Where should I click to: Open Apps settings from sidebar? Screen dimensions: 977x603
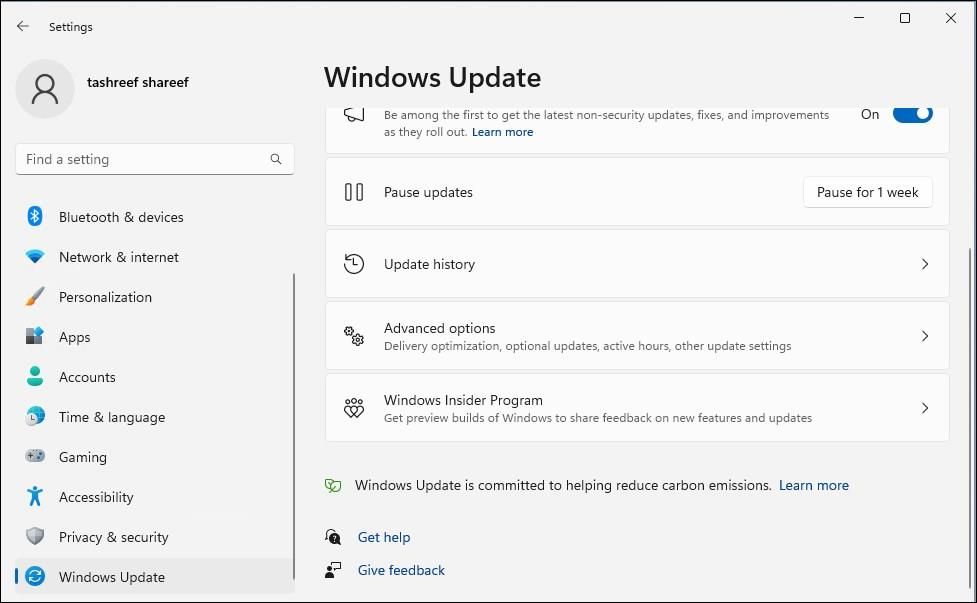[74, 337]
